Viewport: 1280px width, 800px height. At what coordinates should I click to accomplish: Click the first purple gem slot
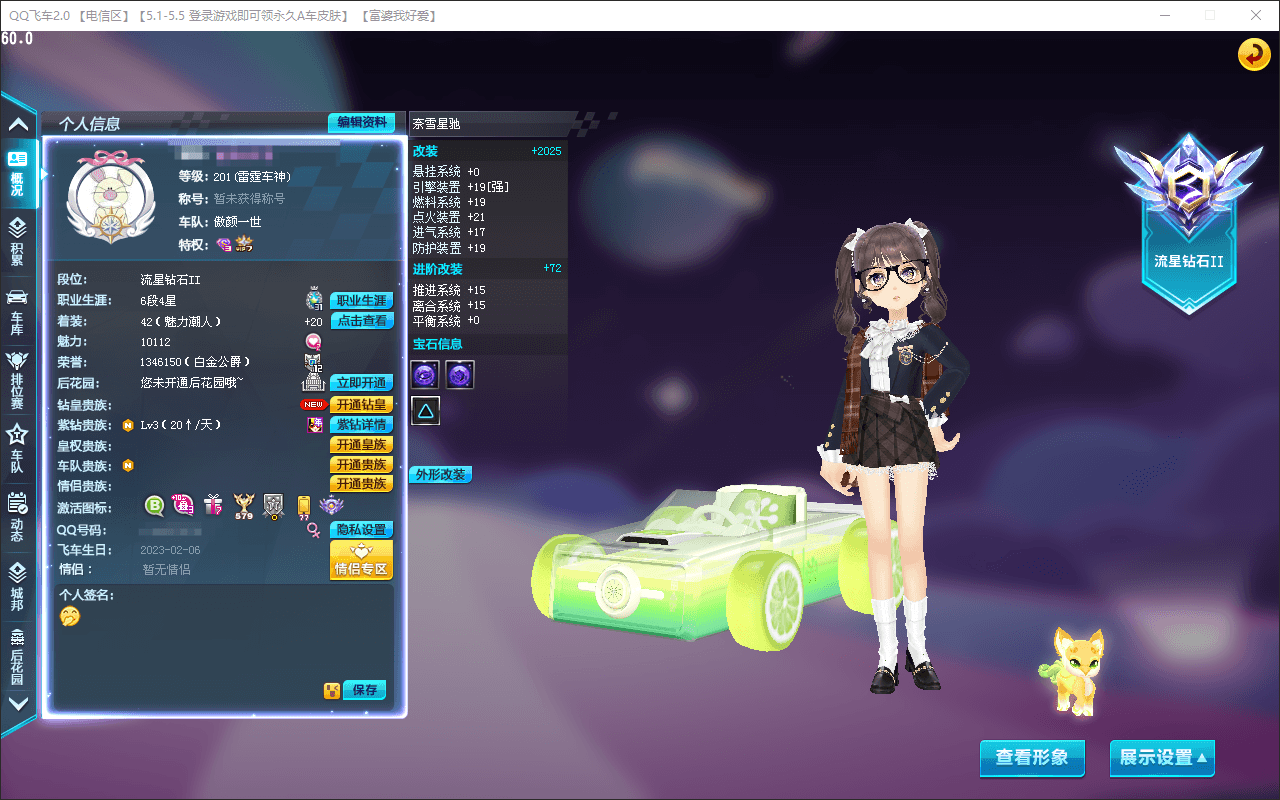click(x=425, y=375)
